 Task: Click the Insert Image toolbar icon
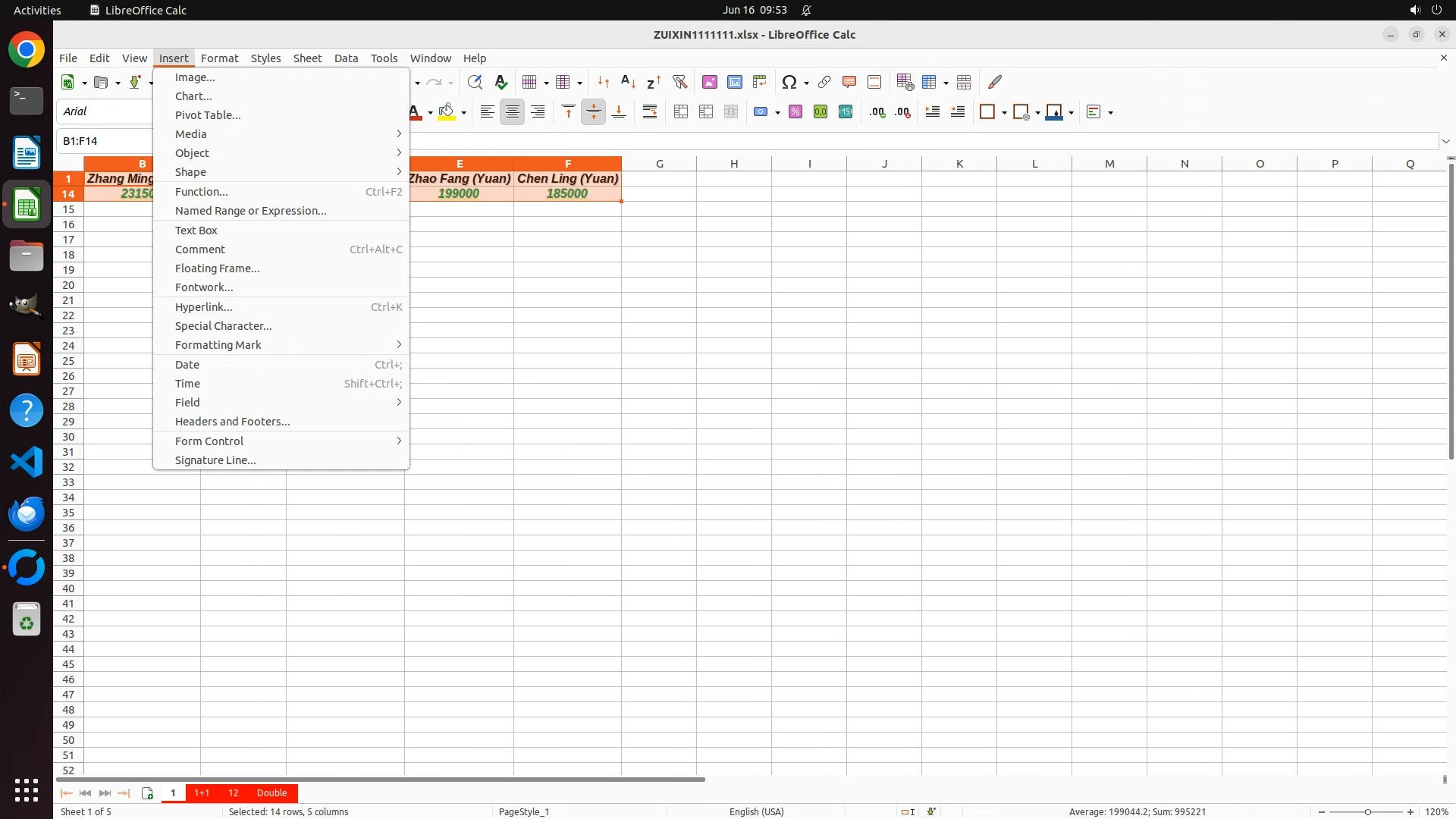[x=710, y=82]
